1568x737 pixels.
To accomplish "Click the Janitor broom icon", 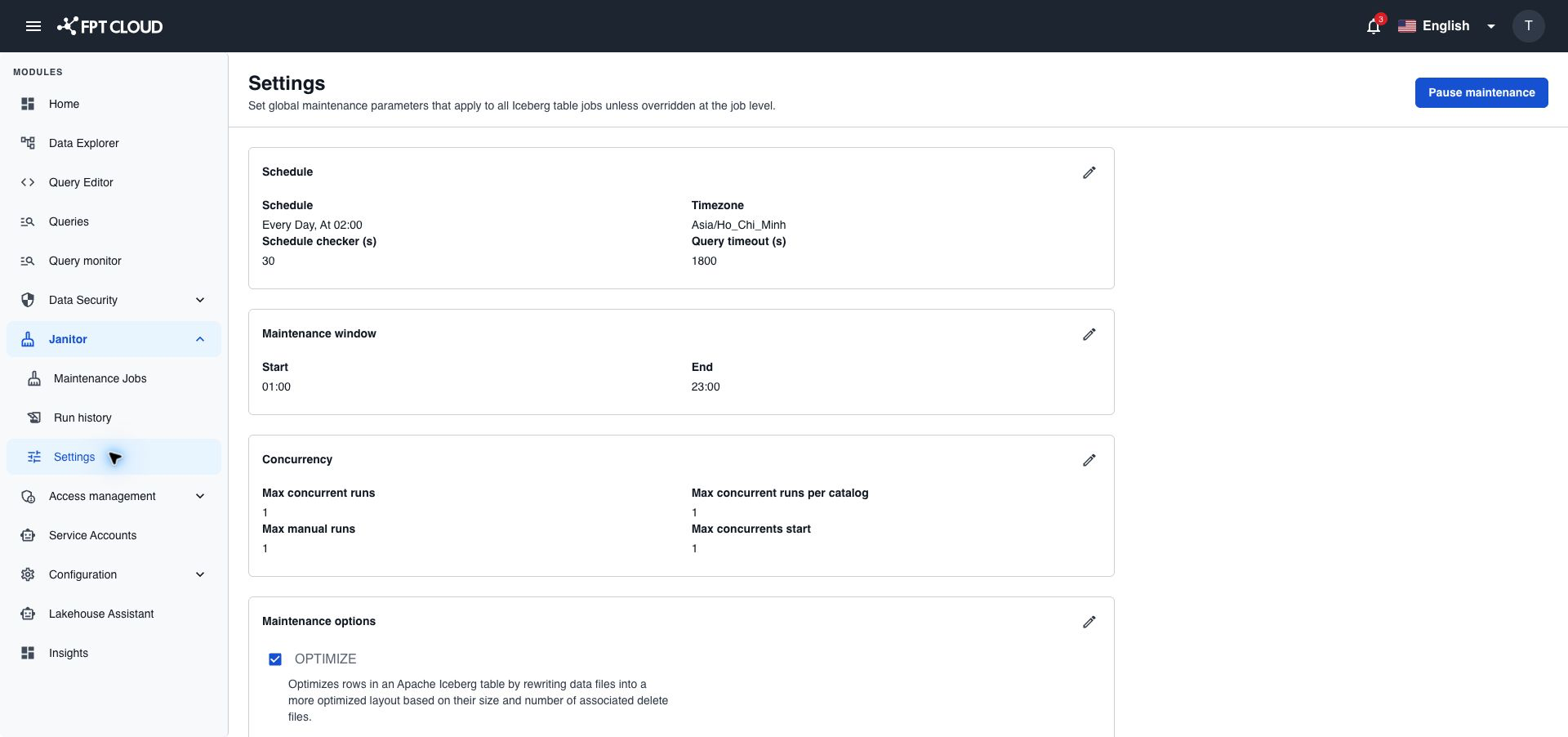I will pos(28,339).
